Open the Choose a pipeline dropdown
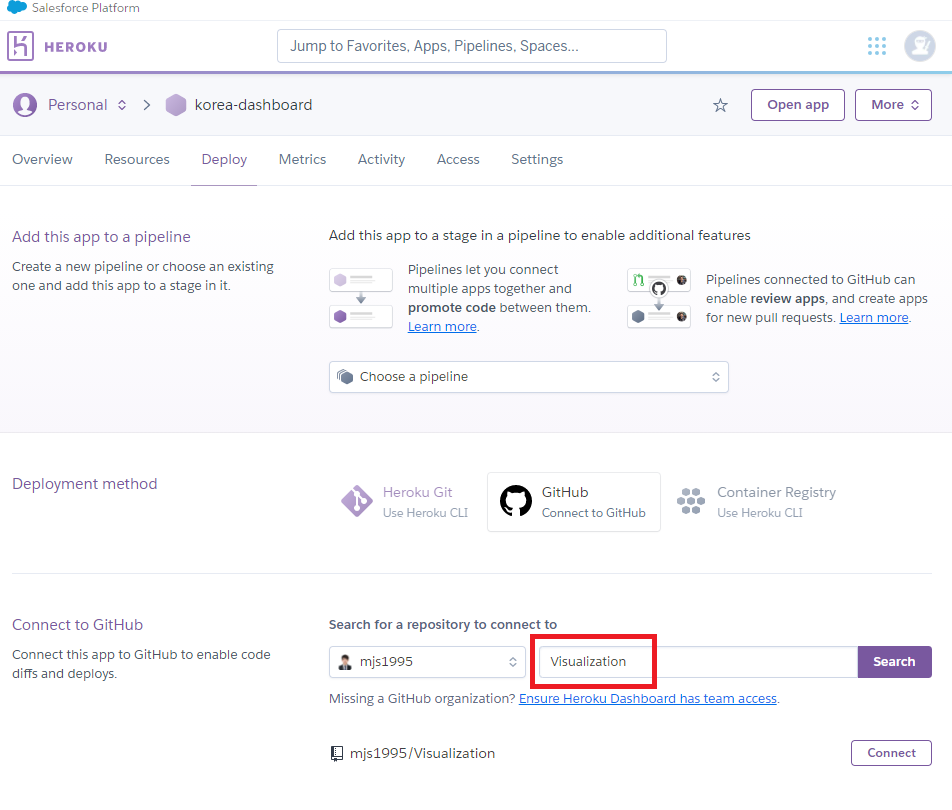Screen dimensions: 952x810 tap(529, 377)
